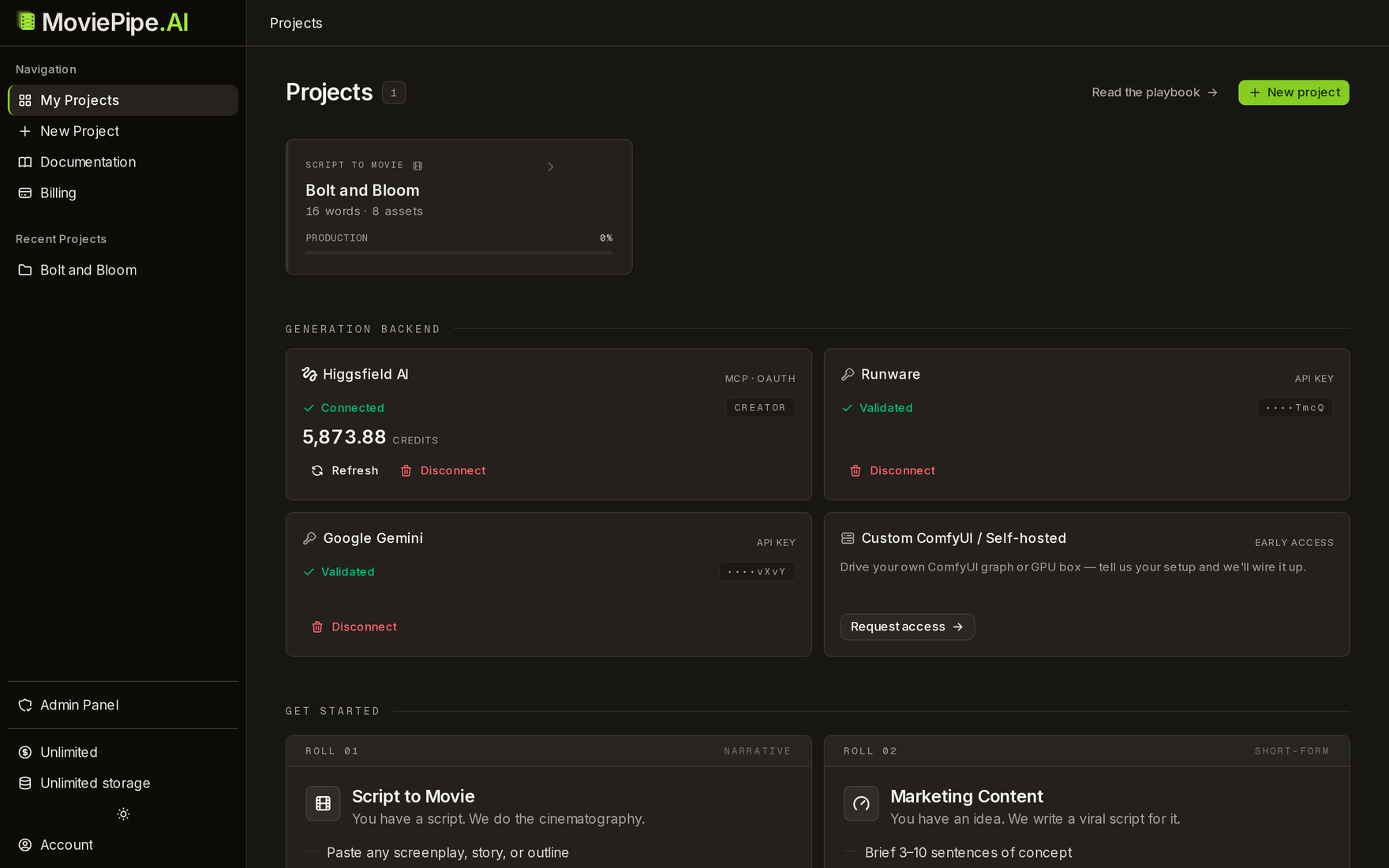Click the folder icon beside recent Bolt and Bloom
The height and width of the screenshot is (868, 1389).
point(25,270)
